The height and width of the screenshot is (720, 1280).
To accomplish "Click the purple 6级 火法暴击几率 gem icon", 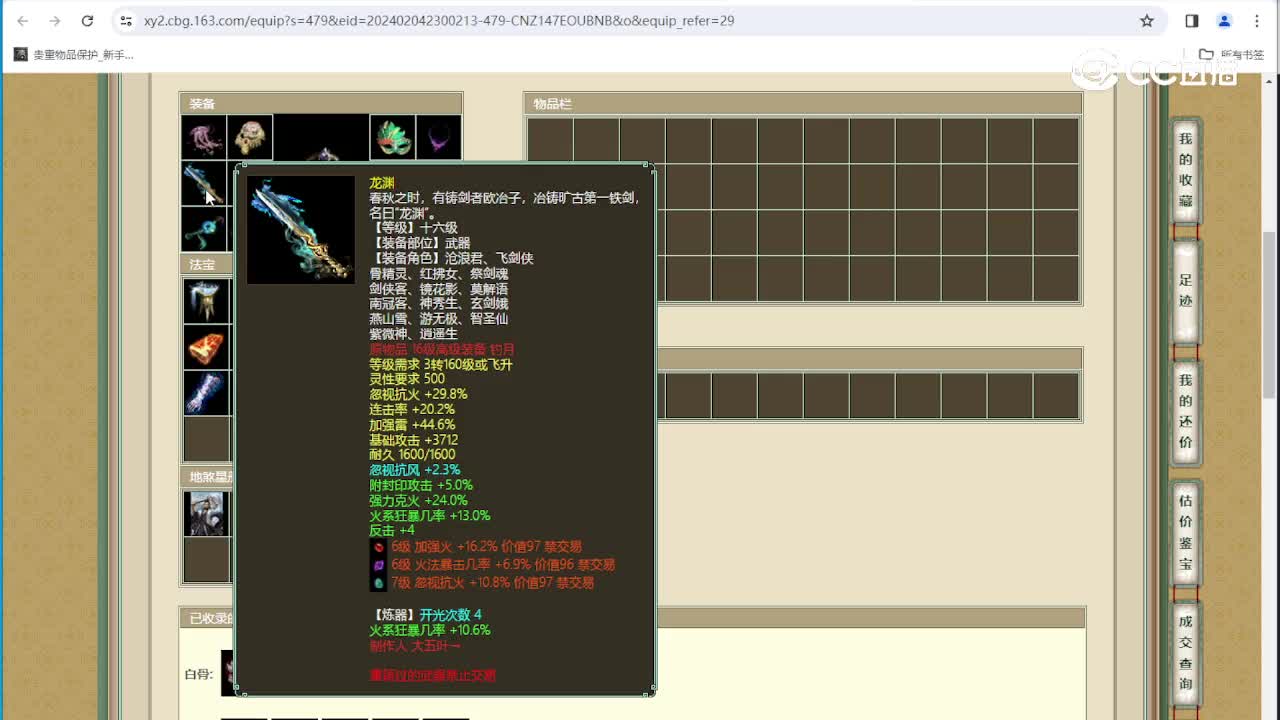I will tap(378, 565).
